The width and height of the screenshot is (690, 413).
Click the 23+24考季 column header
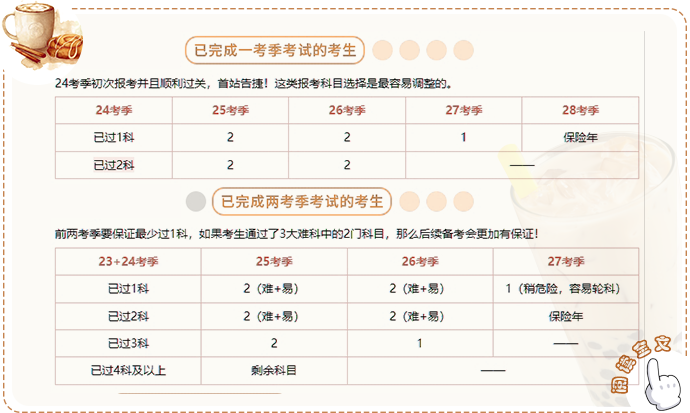tap(128, 261)
